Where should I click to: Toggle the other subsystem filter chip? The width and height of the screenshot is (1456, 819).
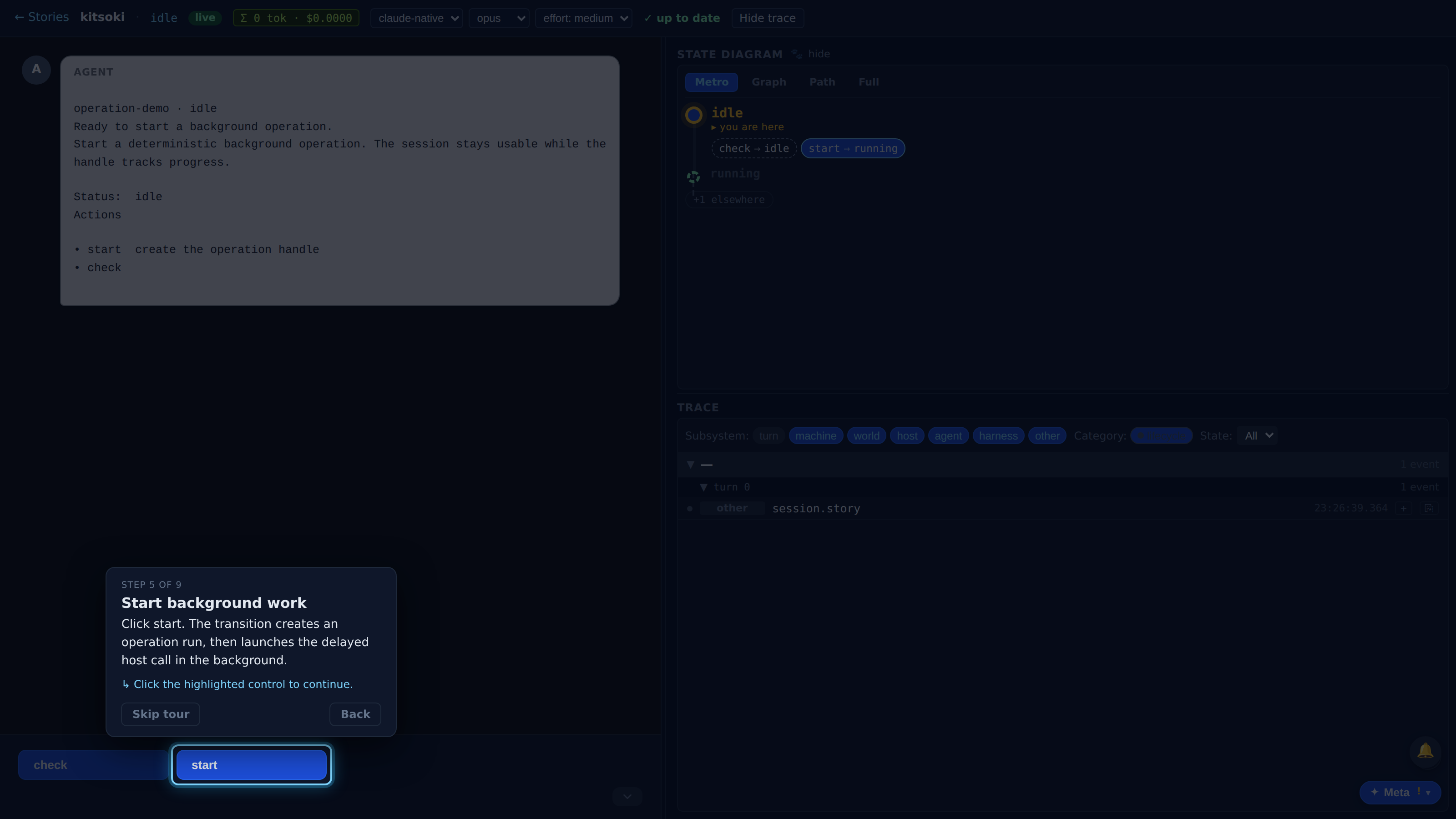(1047, 436)
